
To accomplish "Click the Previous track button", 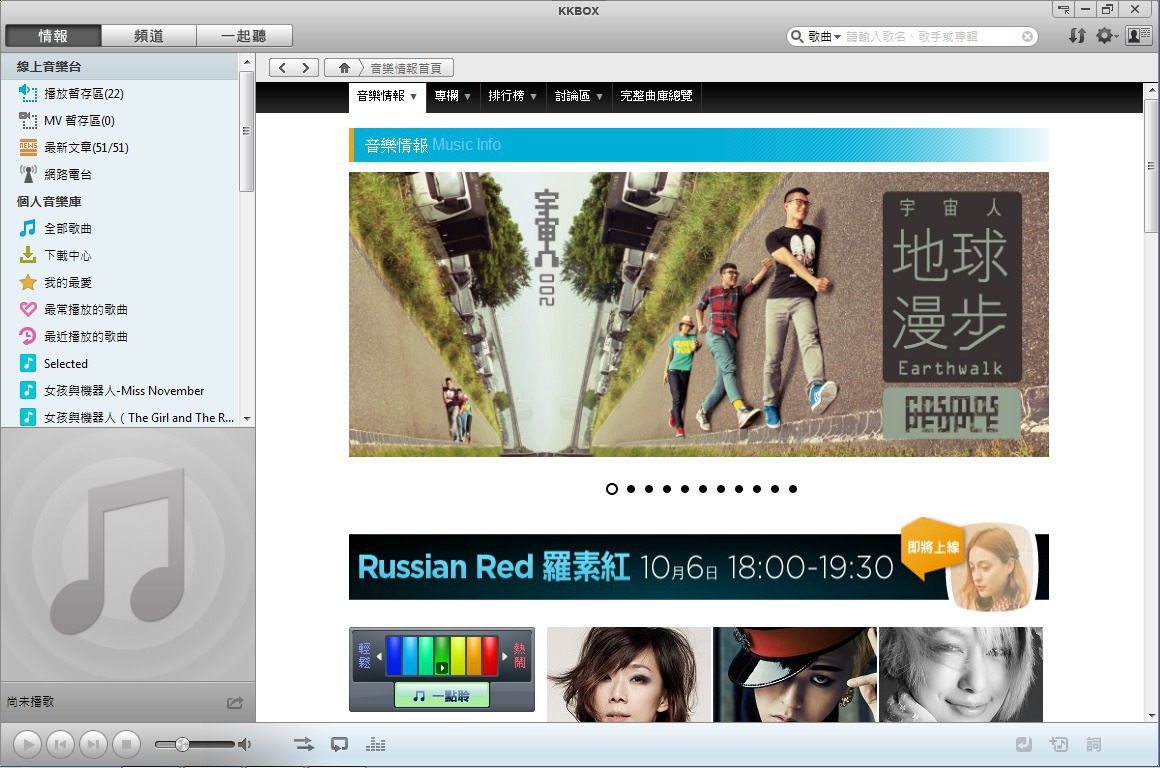I will [x=61, y=744].
